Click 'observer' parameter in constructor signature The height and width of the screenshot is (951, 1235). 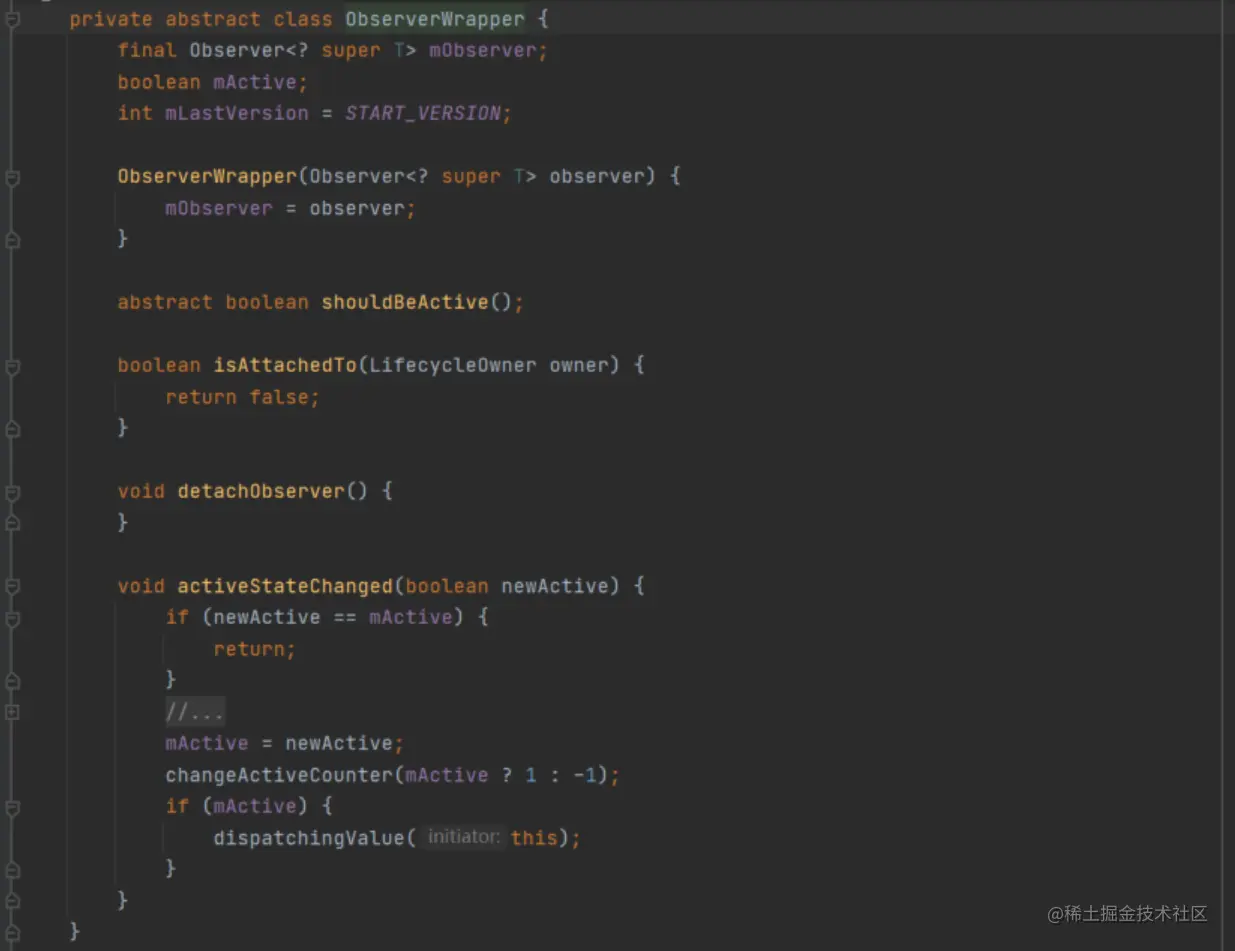(x=597, y=176)
